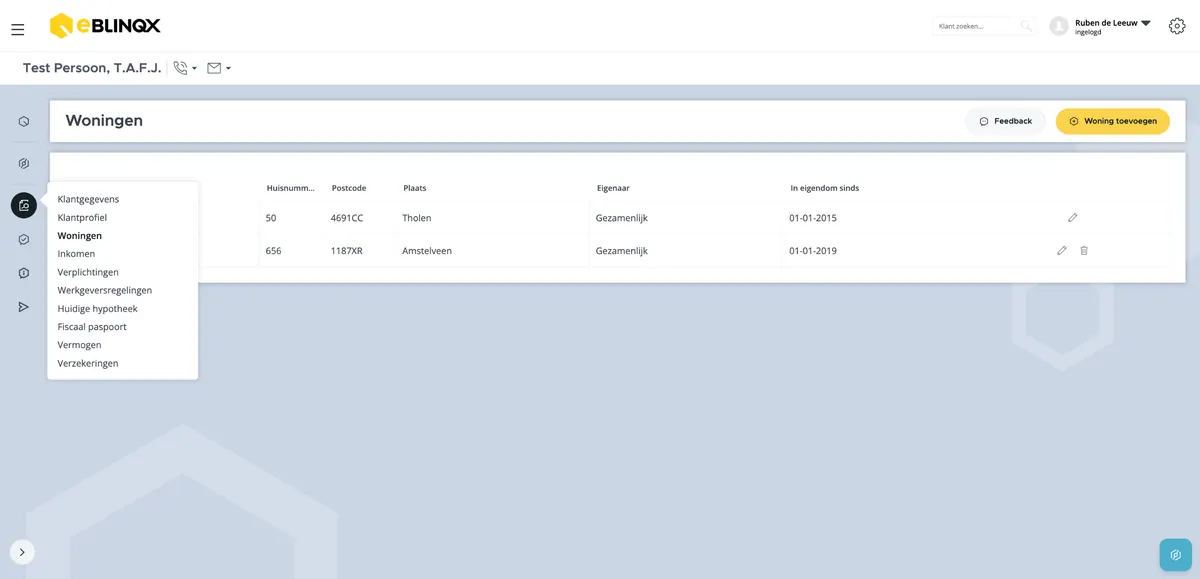Open Verzekeringen menu item
Image resolution: width=1200 pixels, height=579 pixels.
88,363
